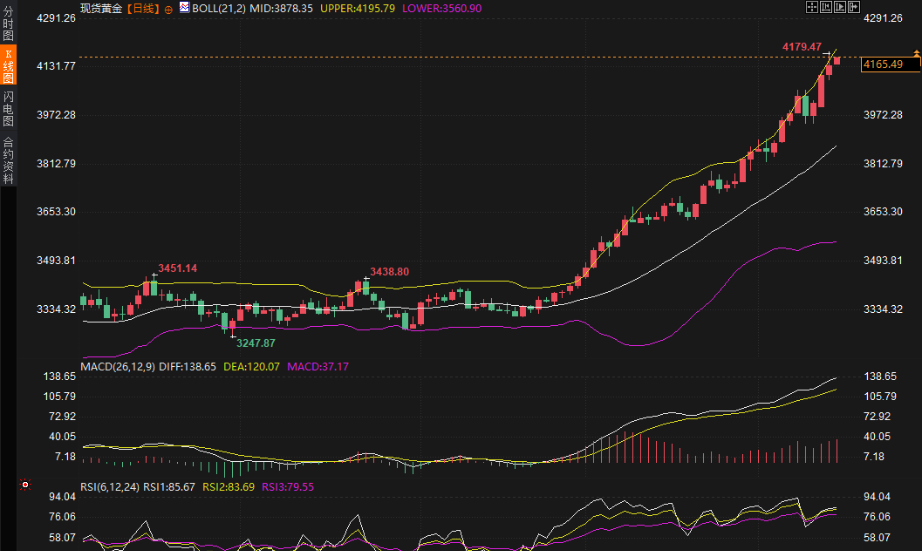Click the red dot marker left of RSI panel
The image size is (922, 551).
tap(25, 484)
